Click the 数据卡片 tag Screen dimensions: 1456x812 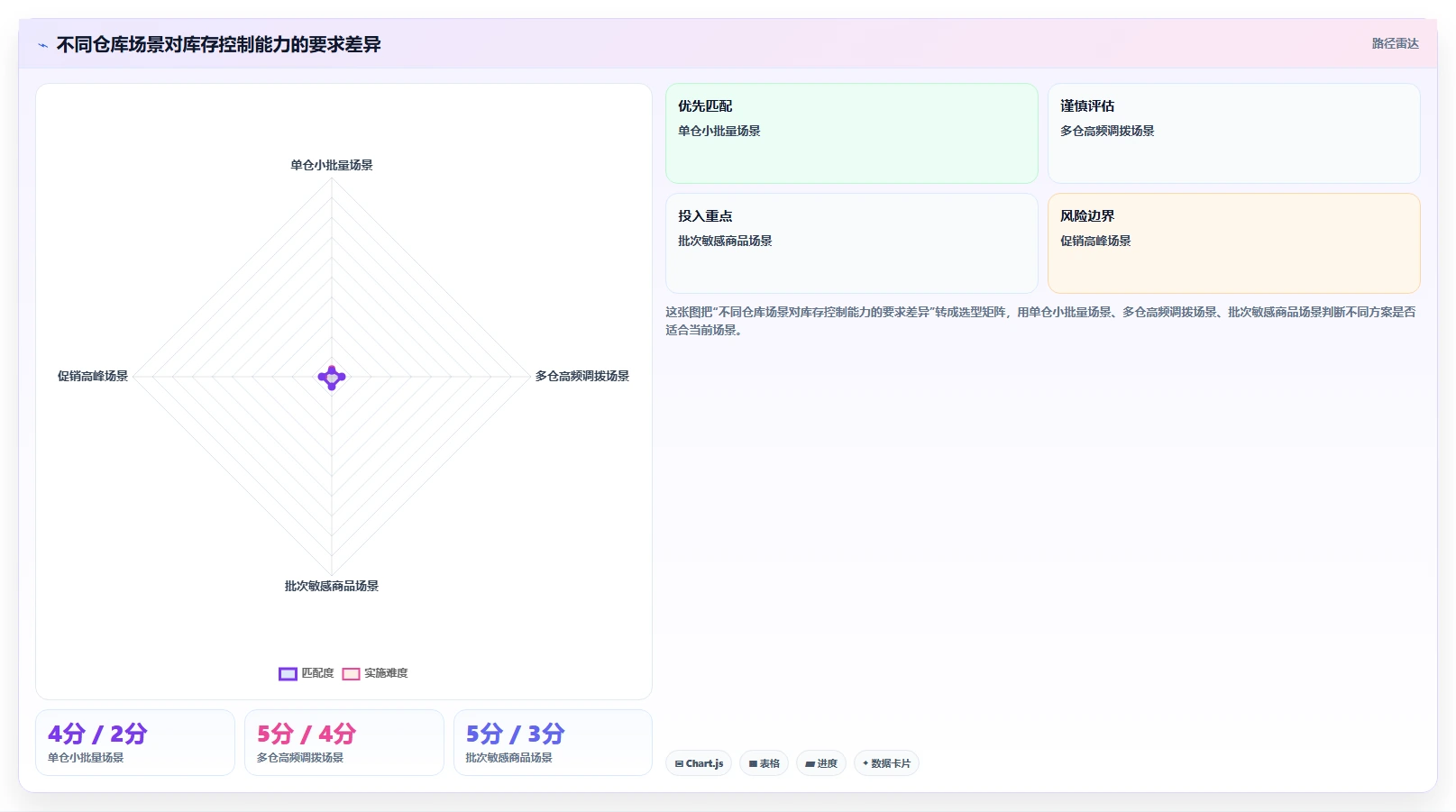(886, 763)
